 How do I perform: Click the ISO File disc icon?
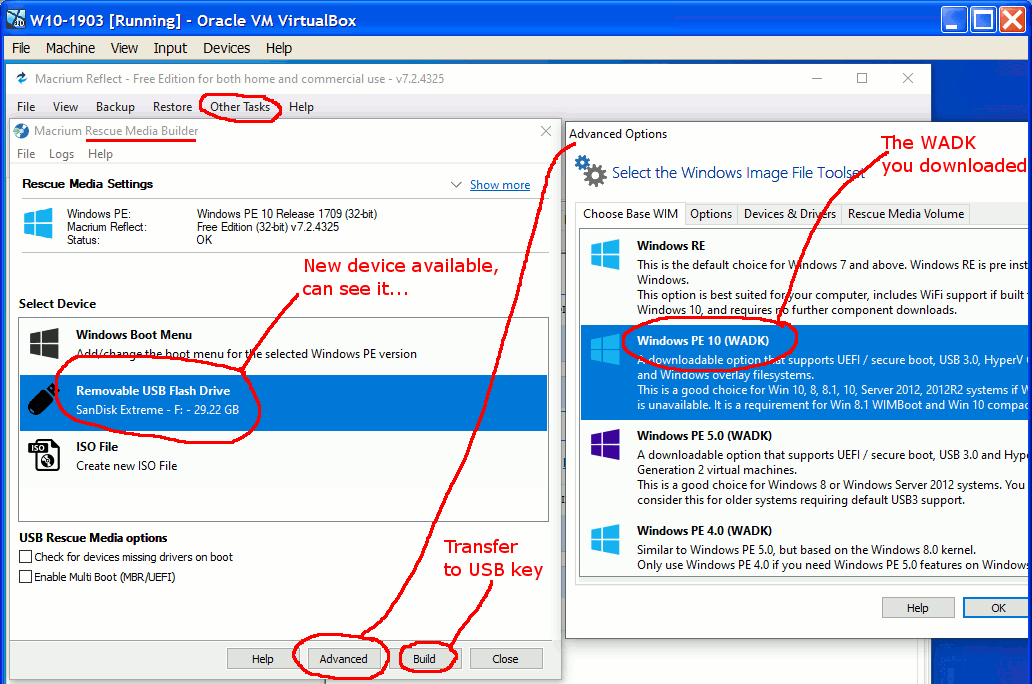(x=44, y=455)
